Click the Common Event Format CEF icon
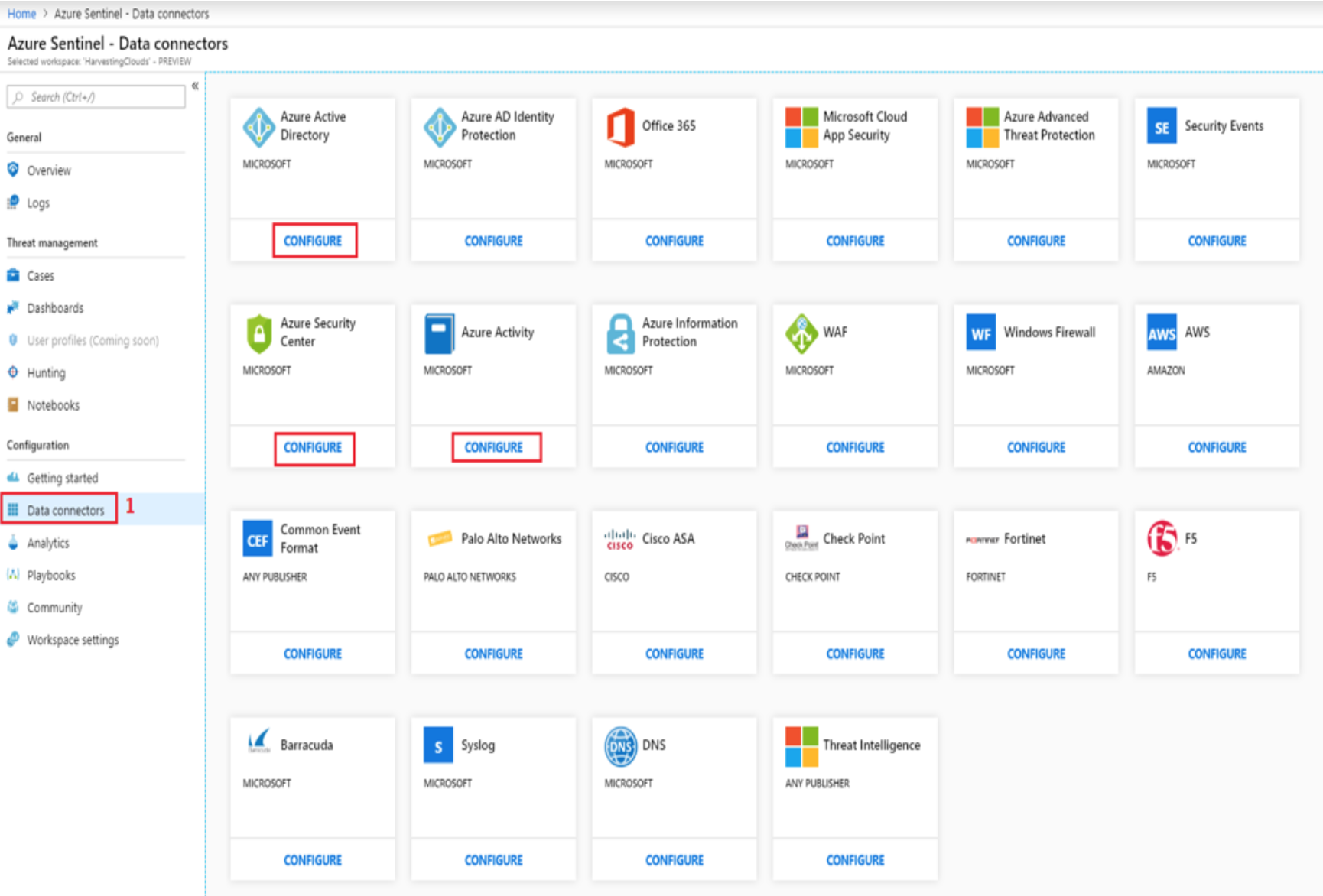The image size is (1323, 896). pyautogui.click(x=258, y=539)
